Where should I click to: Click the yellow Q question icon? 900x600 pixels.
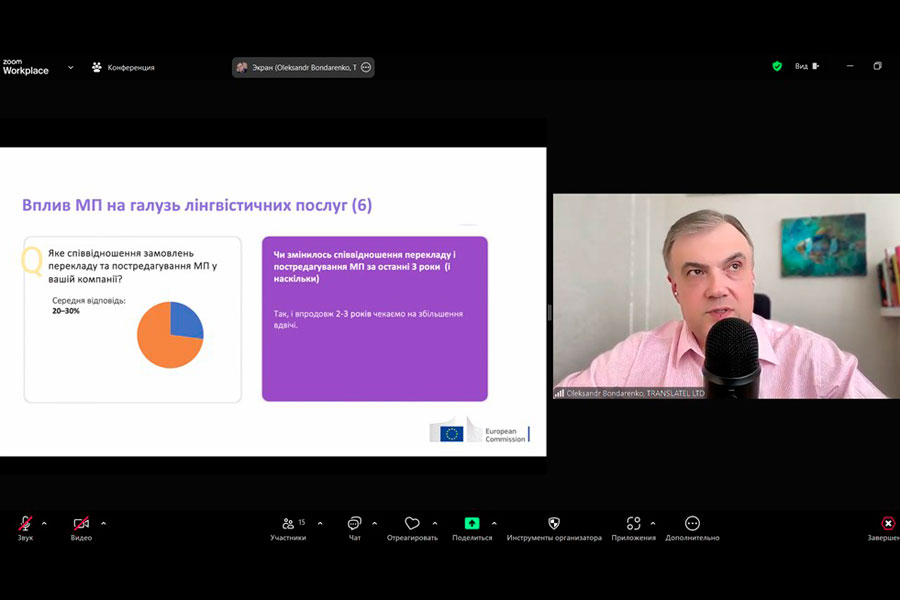[x=32, y=261]
